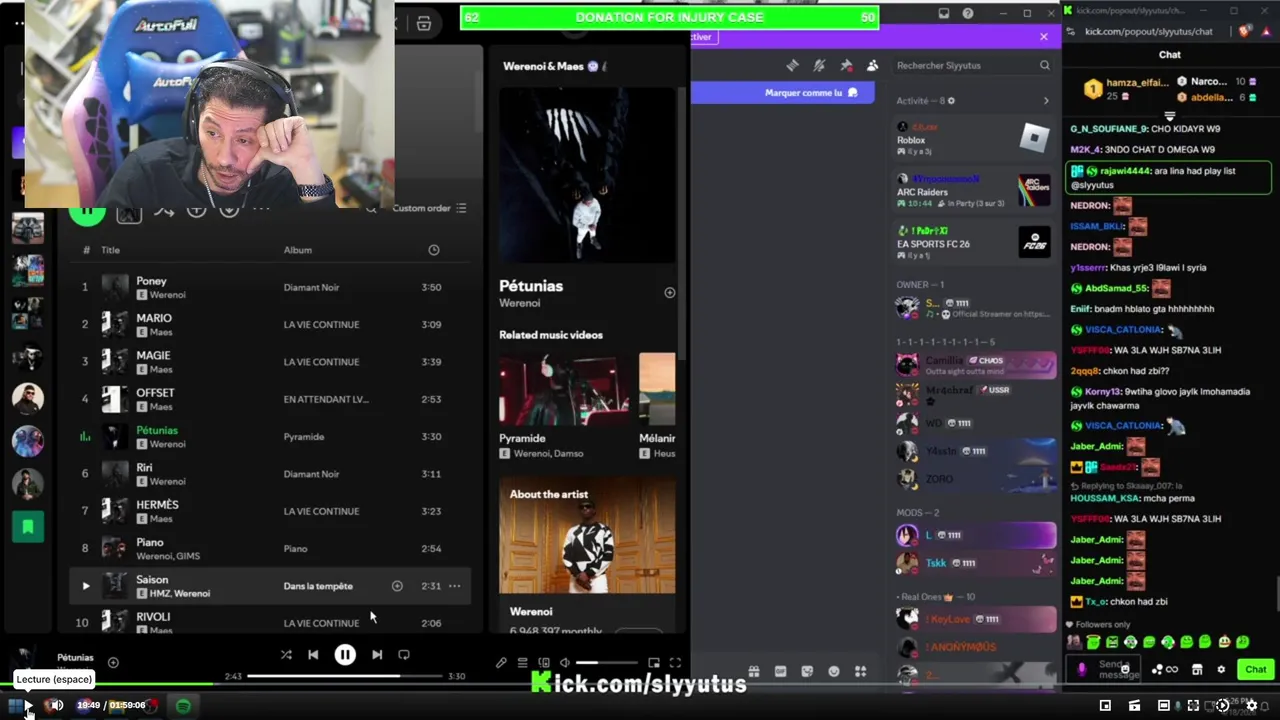Enter Spotify full screen mode

675,662
